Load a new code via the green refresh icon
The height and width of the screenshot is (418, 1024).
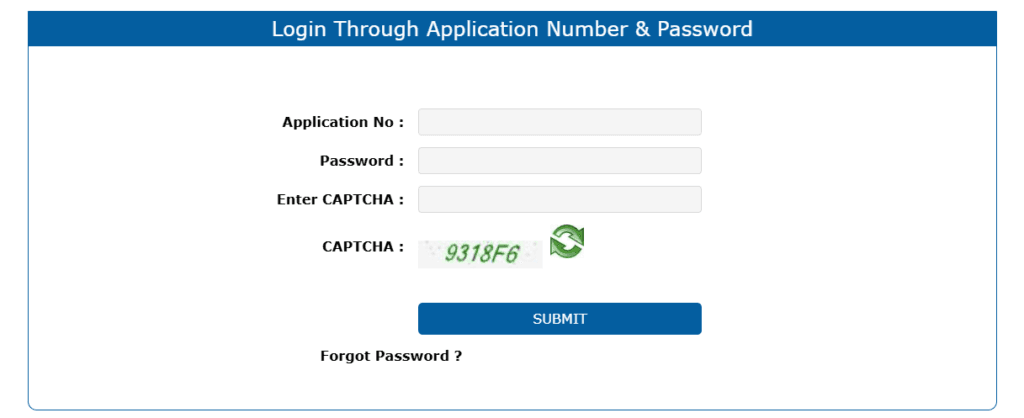click(567, 242)
